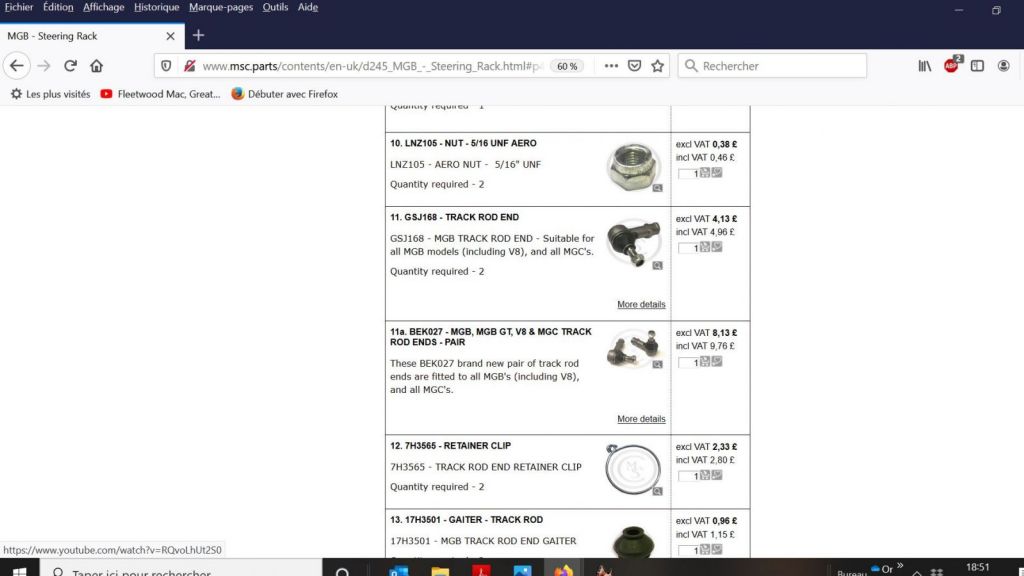Open the Firefox Library panel
This screenshot has width=1024, height=576.
[925, 66]
